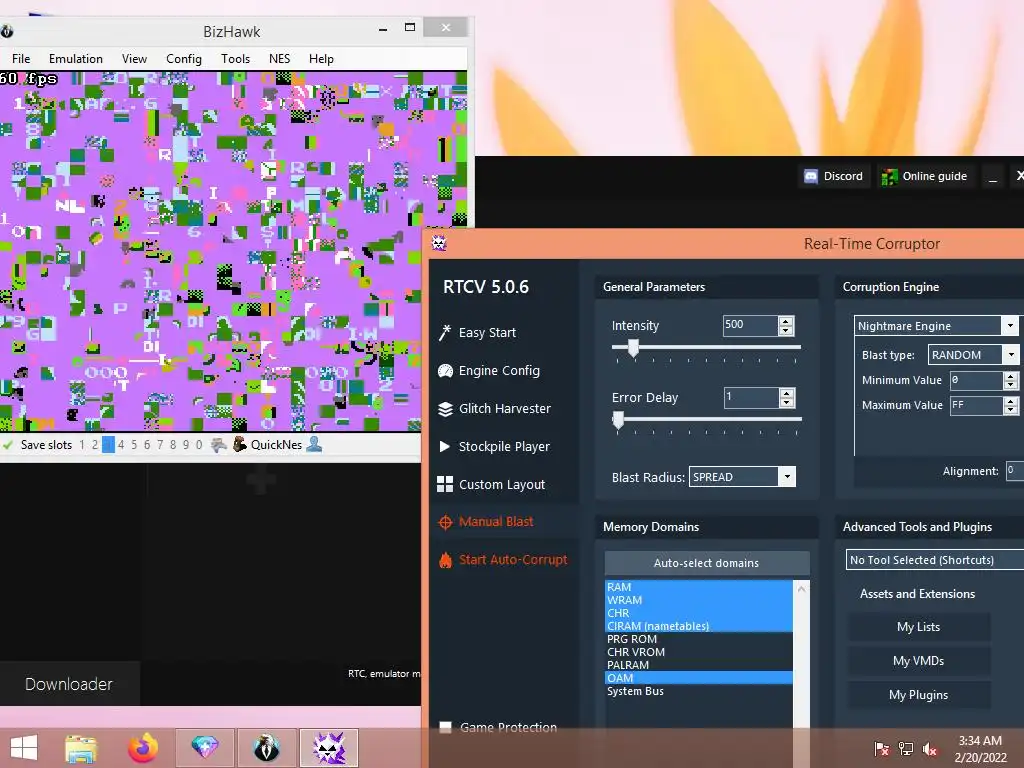This screenshot has width=1024, height=768.
Task: Click the Downloader button
Action: click(x=69, y=684)
